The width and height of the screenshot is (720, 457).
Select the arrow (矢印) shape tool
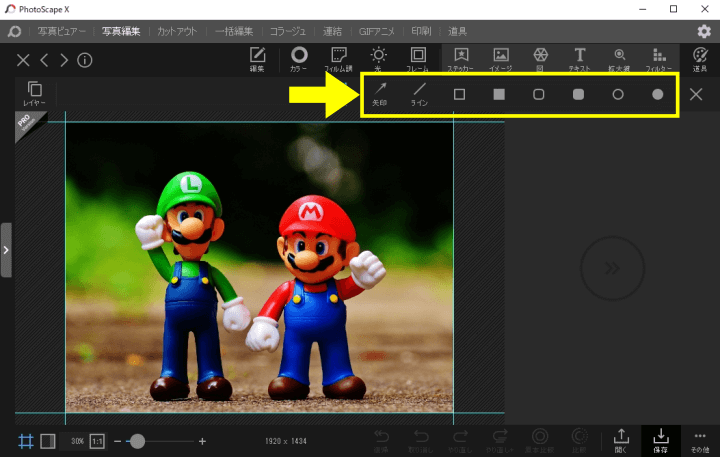(380, 94)
